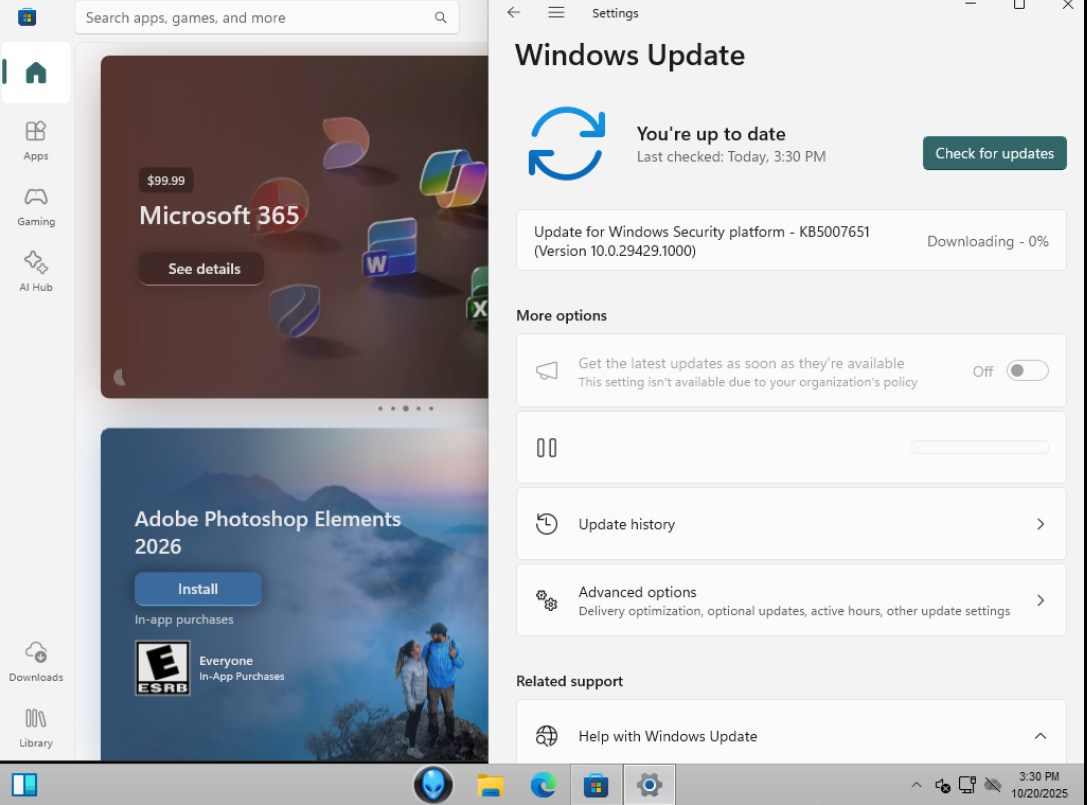
Task: Click $99.99 price tag on banner
Action: (166, 180)
